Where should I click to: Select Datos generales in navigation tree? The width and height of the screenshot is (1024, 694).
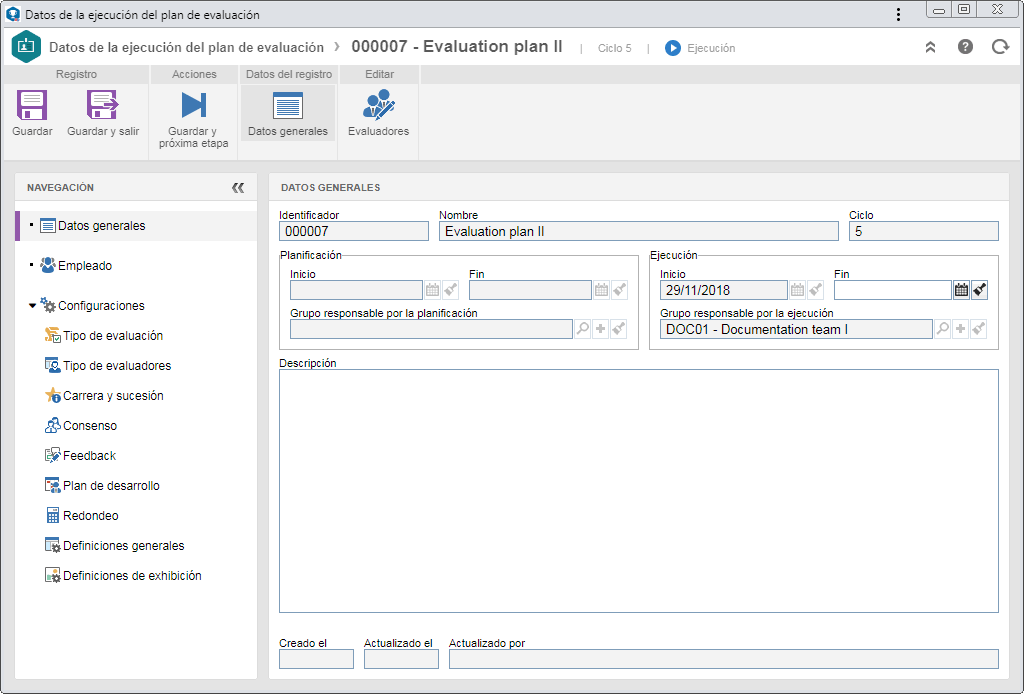(x=136, y=226)
